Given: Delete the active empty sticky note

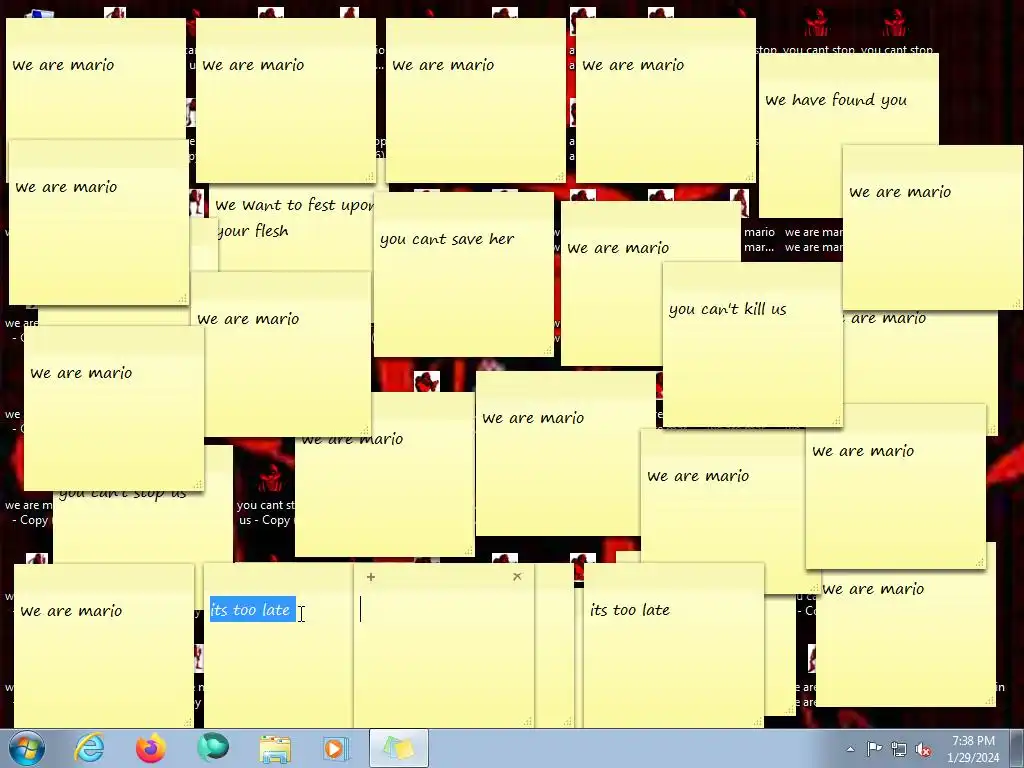Looking at the screenshot, I should pyautogui.click(x=517, y=577).
